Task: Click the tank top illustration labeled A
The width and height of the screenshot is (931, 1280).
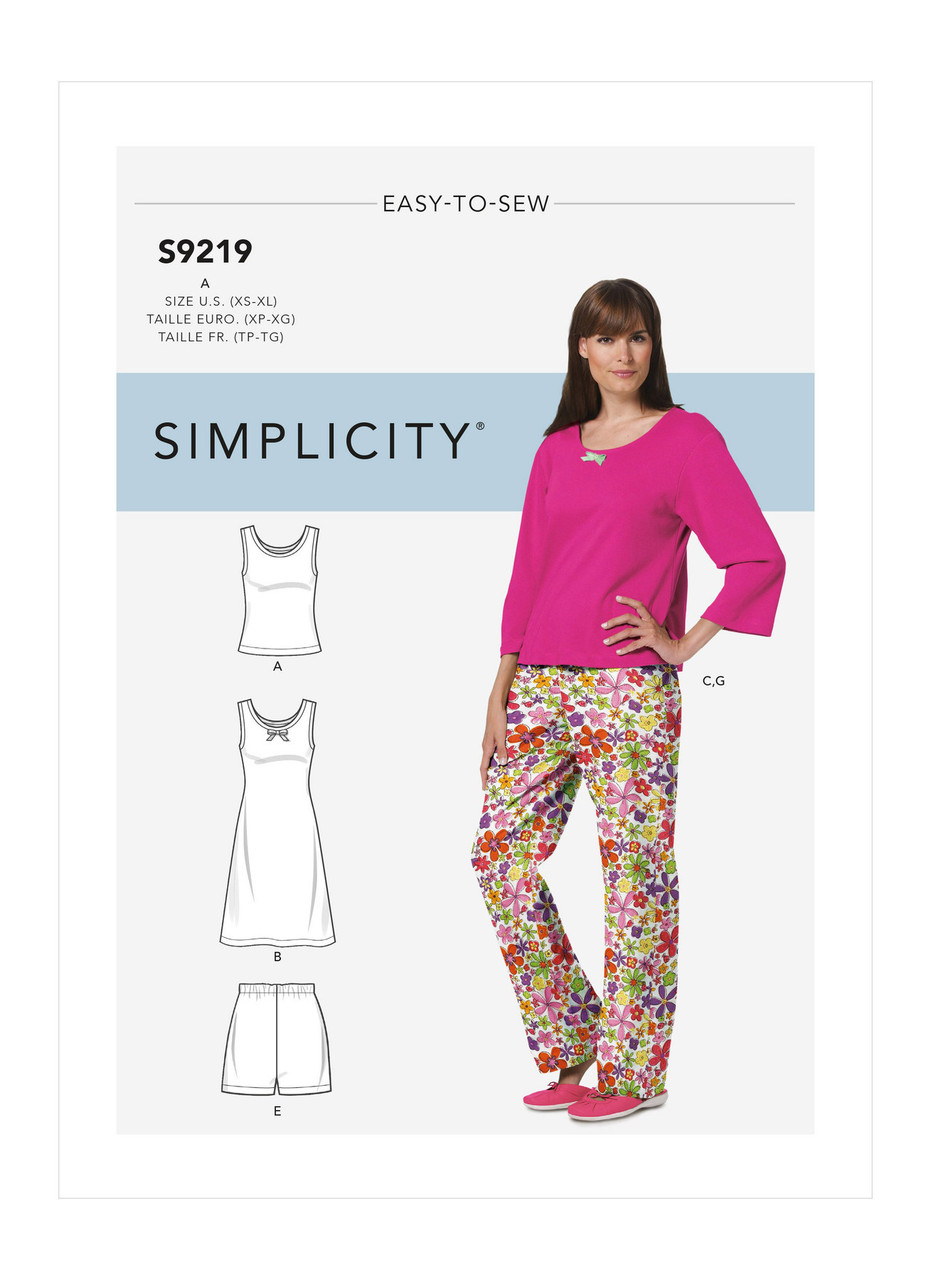Action: [278, 590]
